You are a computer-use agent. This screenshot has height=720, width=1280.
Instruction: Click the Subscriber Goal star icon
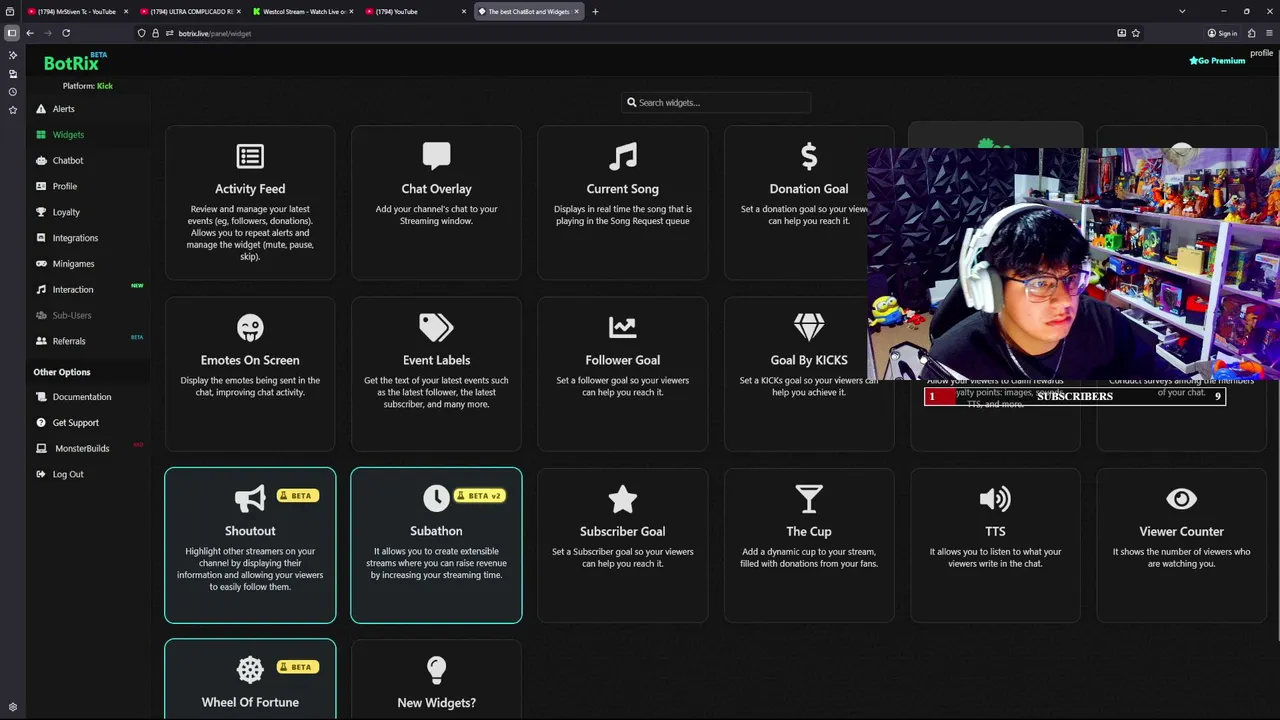pyautogui.click(x=622, y=498)
